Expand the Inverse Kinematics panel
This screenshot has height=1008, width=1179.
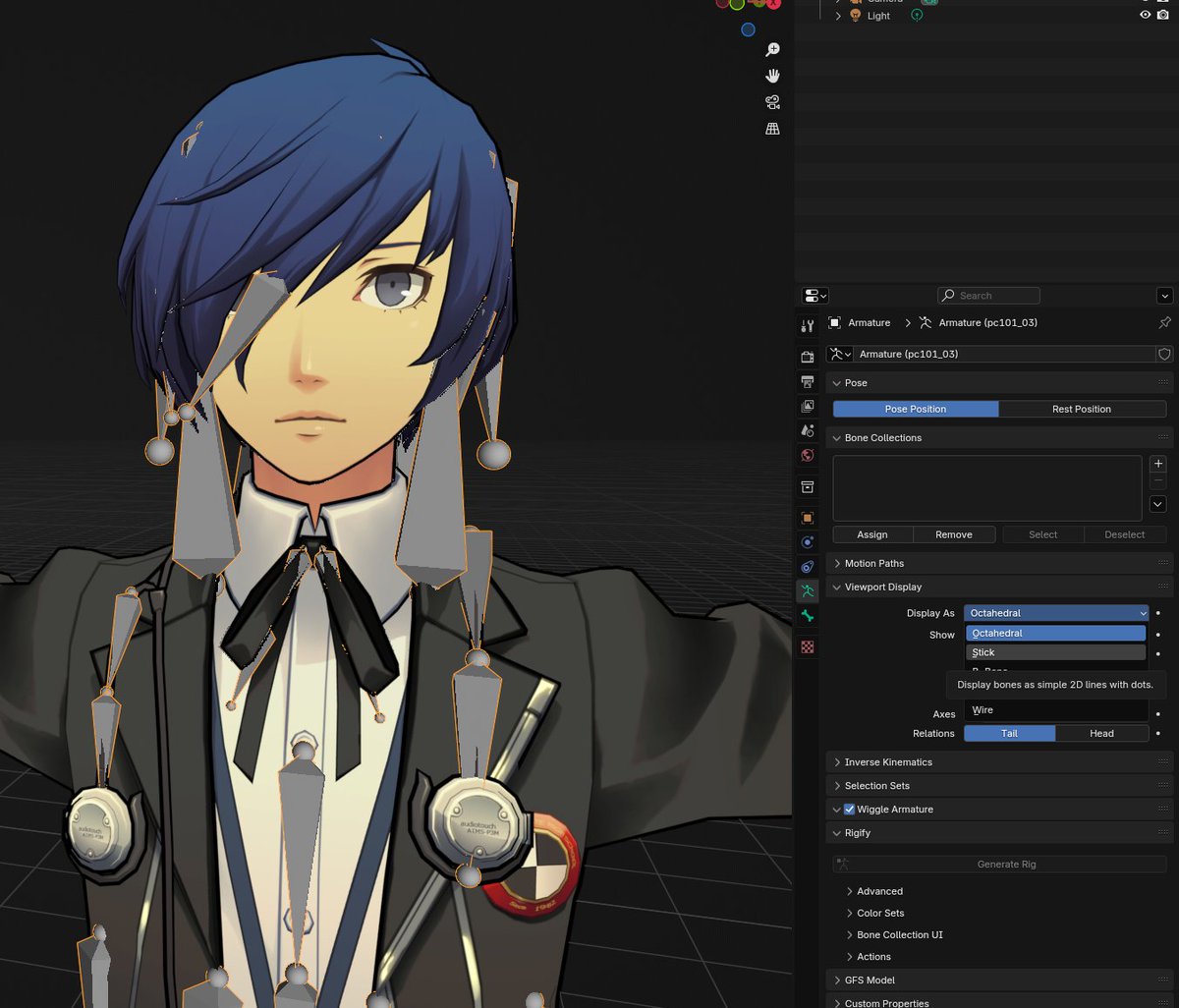click(837, 762)
